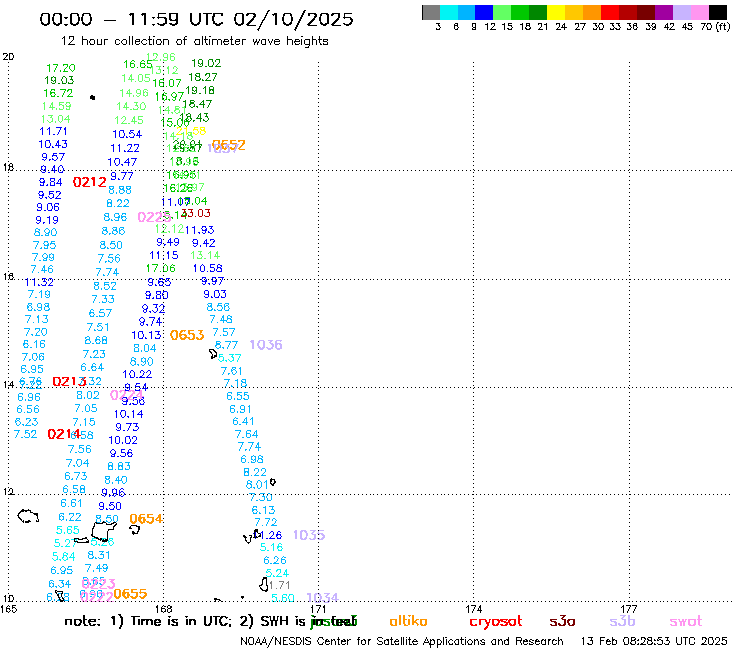
Task: Click the NOAA/NESDIS credit line text
Action: point(402,642)
